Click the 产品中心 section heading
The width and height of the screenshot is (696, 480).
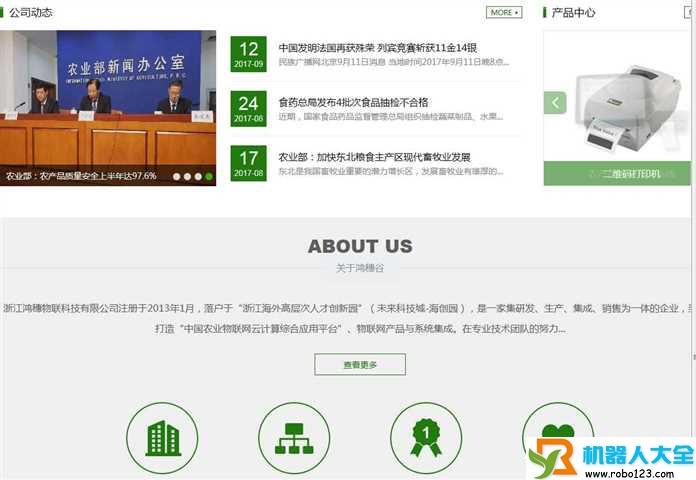tap(573, 12)
